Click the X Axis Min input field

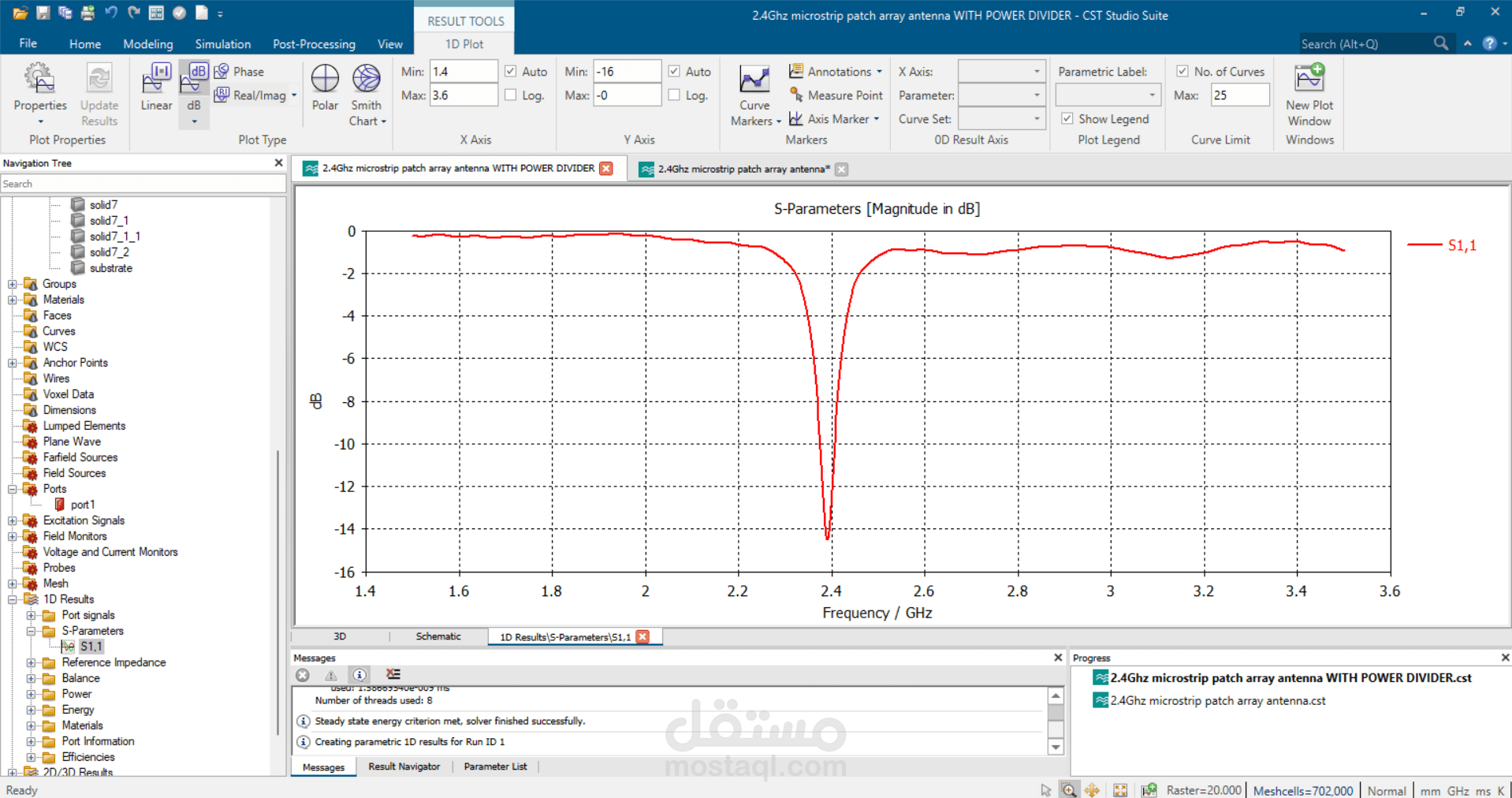pyautogui.click(x=464, y=71)
